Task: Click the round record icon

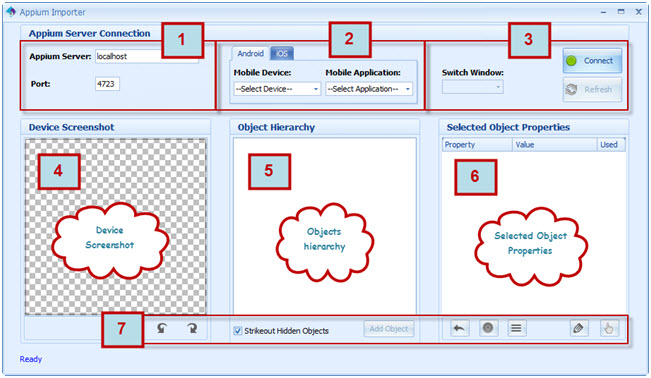Action: point(488,328)
